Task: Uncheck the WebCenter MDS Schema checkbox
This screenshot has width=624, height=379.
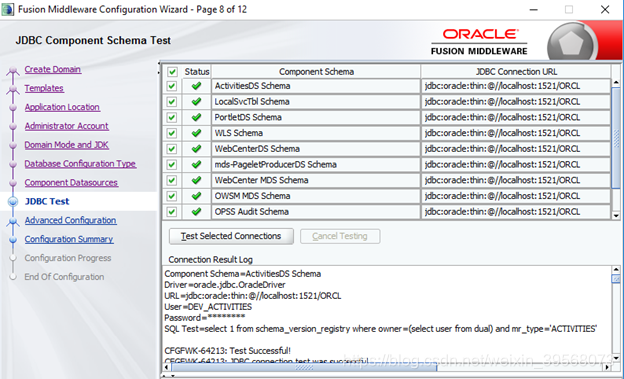Action: 172,180
